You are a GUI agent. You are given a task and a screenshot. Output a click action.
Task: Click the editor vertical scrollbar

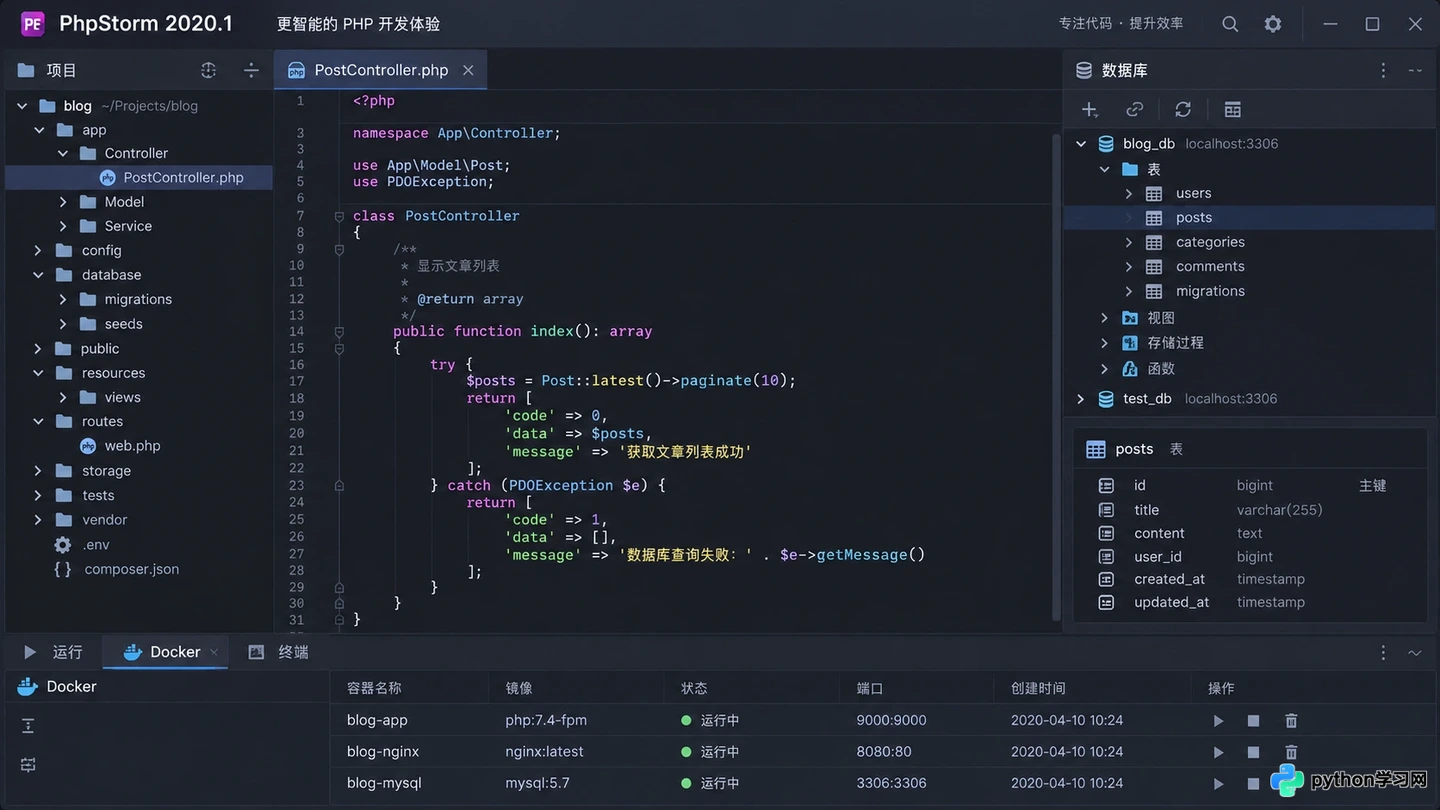coord(1056,375)
